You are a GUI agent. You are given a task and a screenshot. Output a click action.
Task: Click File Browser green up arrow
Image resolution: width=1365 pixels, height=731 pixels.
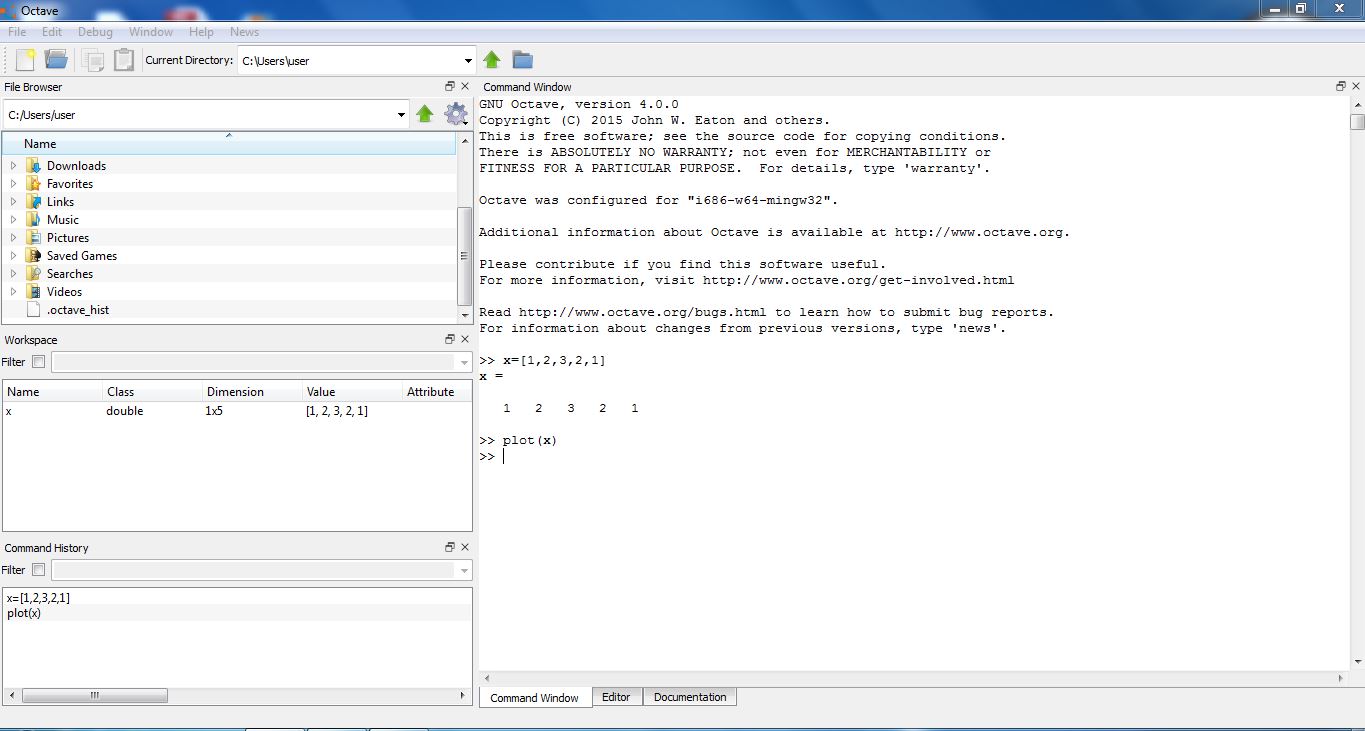[x=425, y=114]
